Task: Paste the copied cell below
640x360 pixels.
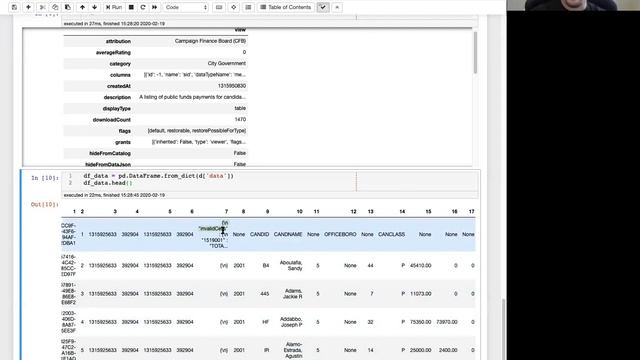Action: [x=68, y=7]
